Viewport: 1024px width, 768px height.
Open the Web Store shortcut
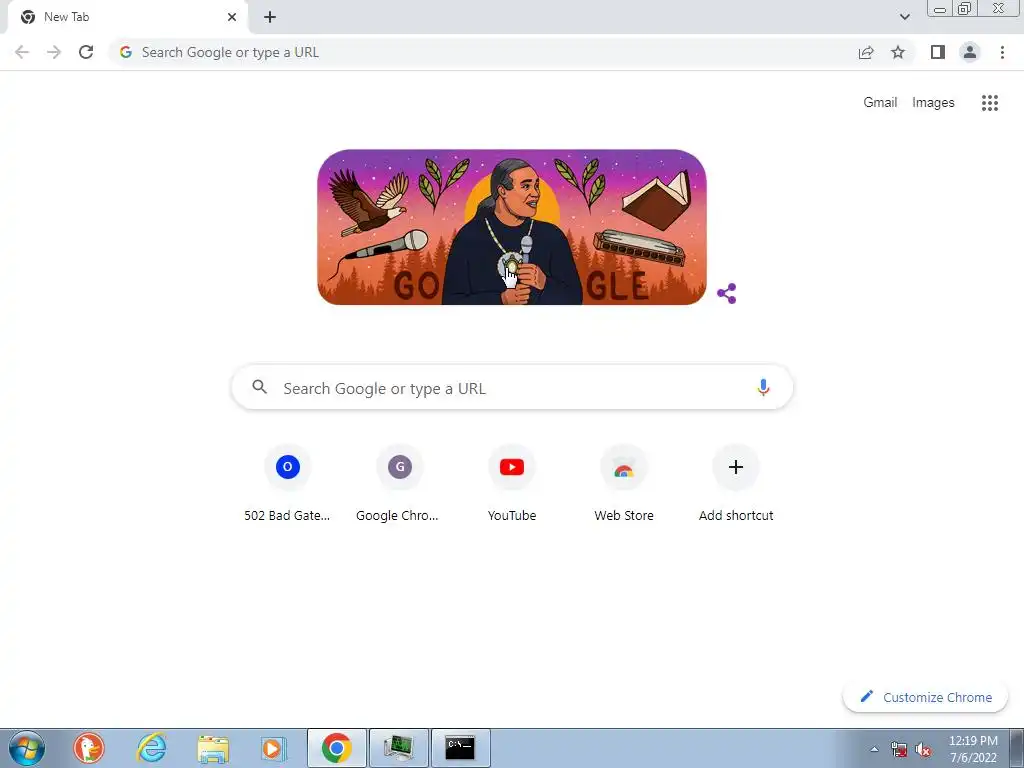tap(624, 484)
